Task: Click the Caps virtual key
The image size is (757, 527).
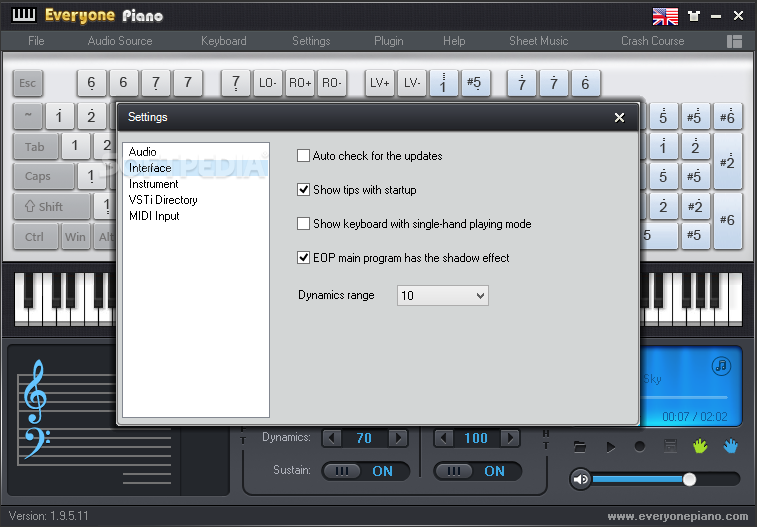Action: [x=43, y=176]
